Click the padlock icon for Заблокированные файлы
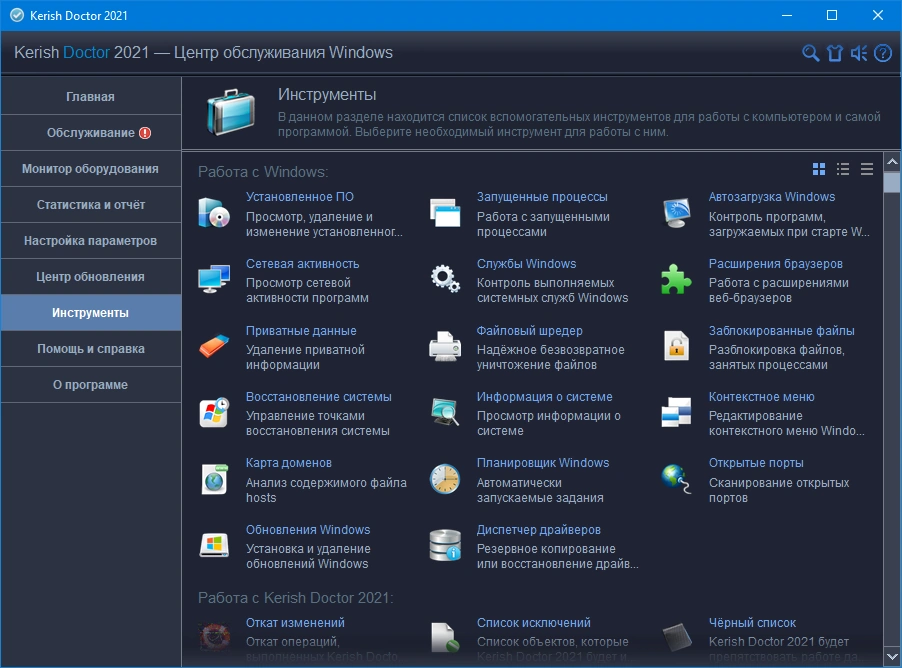 coord(676,346)
